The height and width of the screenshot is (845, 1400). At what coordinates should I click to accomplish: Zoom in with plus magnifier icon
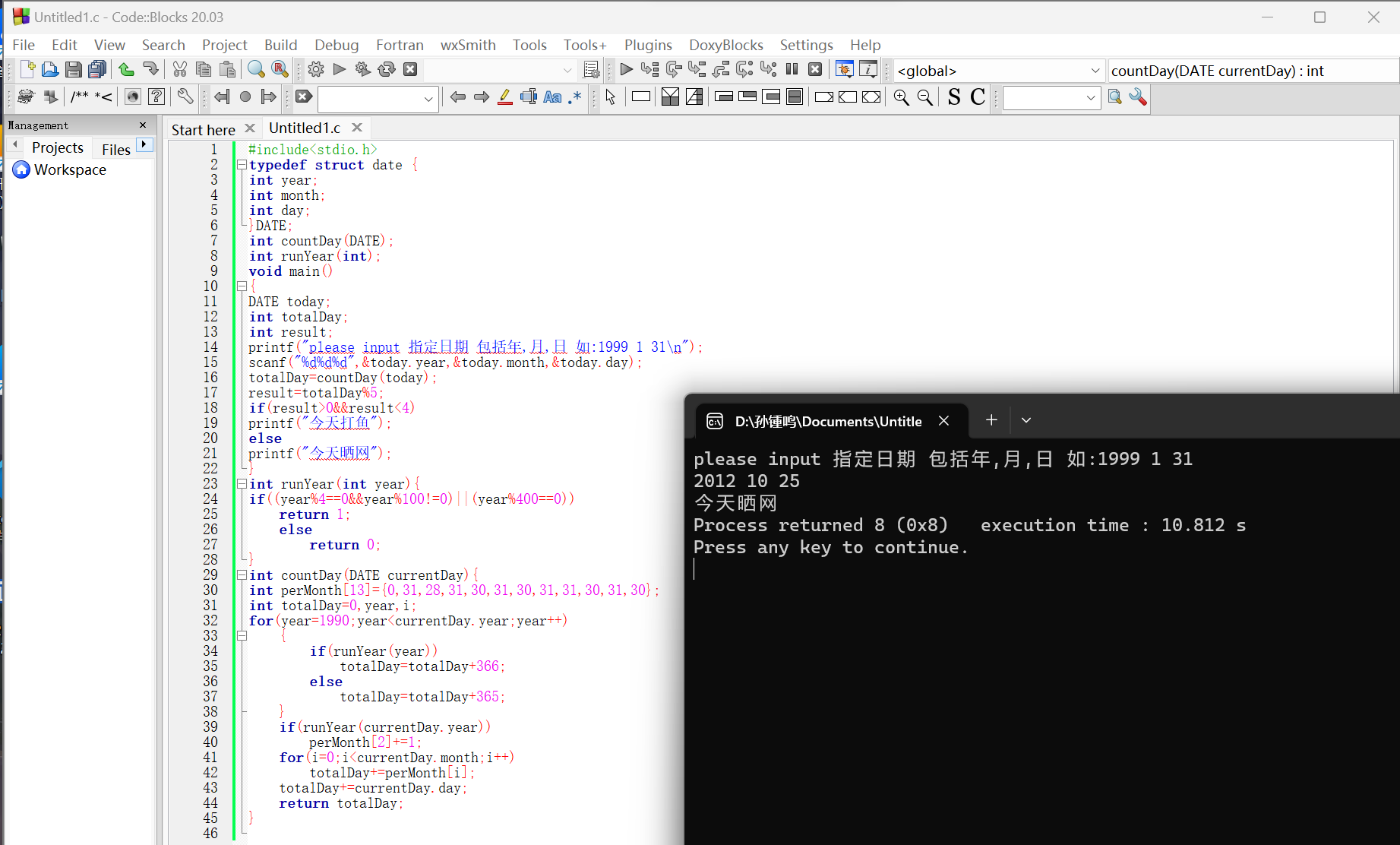coord(902,97)
